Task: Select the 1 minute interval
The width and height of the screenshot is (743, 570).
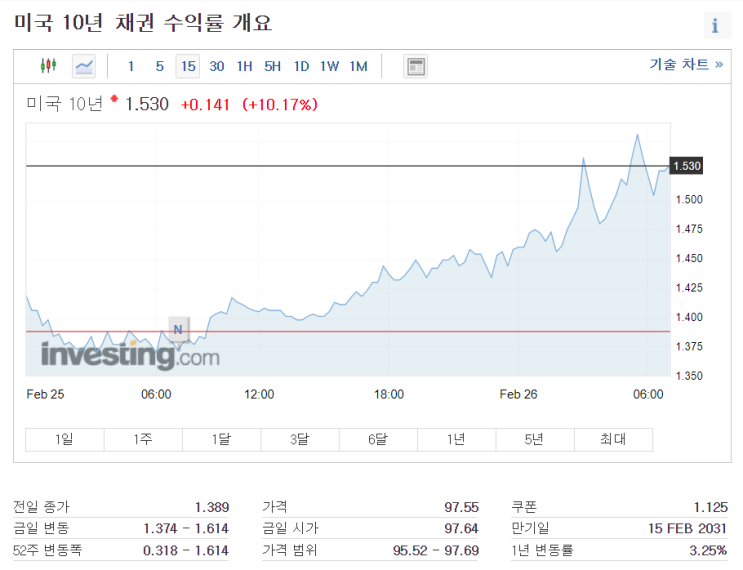Action: [131, 66]
